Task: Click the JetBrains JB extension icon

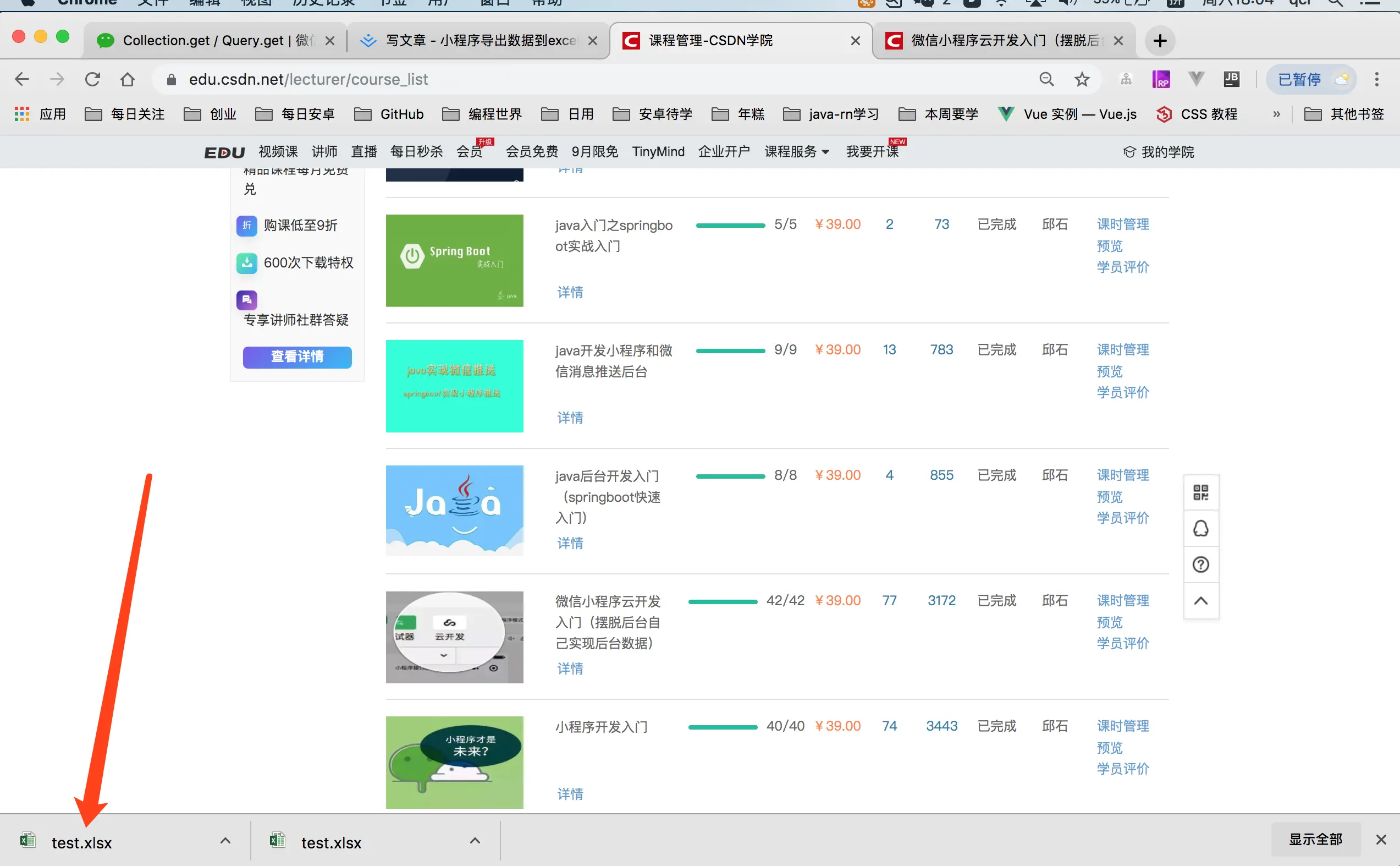Action: coord(1231,79)
